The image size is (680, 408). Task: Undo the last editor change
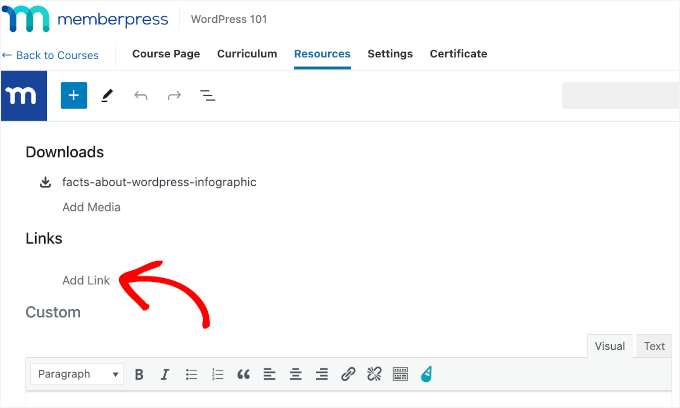(x=141, y=96)
